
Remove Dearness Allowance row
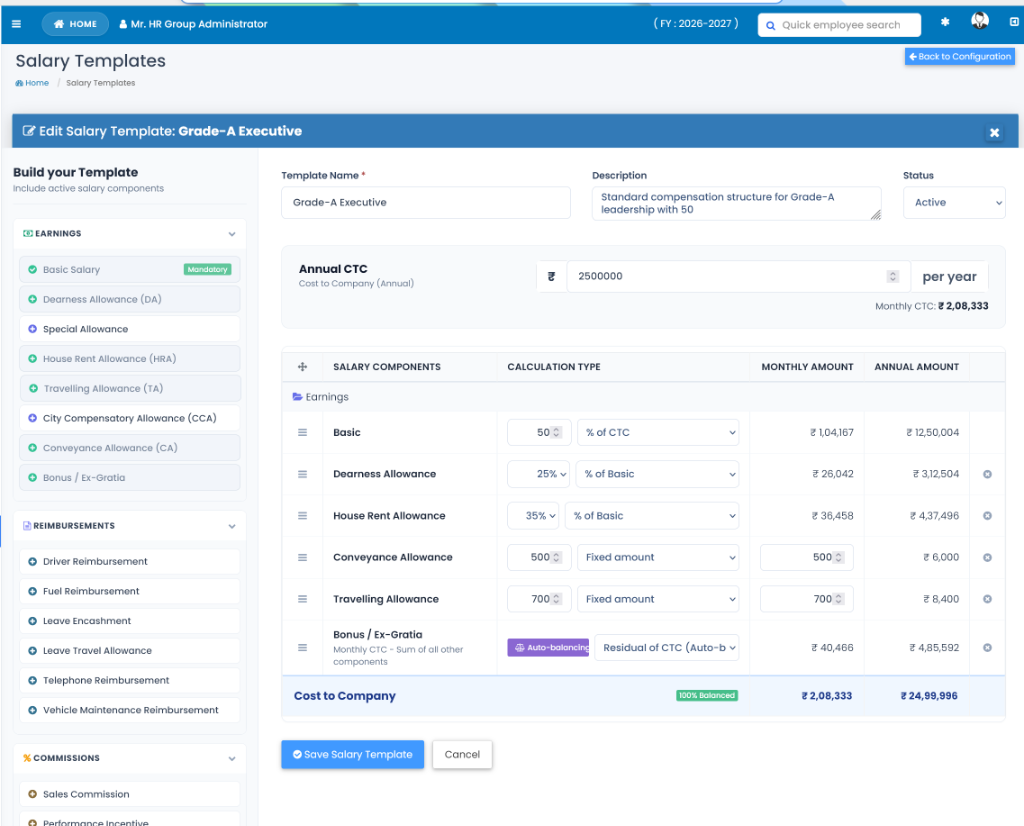(x=987, y=474)
